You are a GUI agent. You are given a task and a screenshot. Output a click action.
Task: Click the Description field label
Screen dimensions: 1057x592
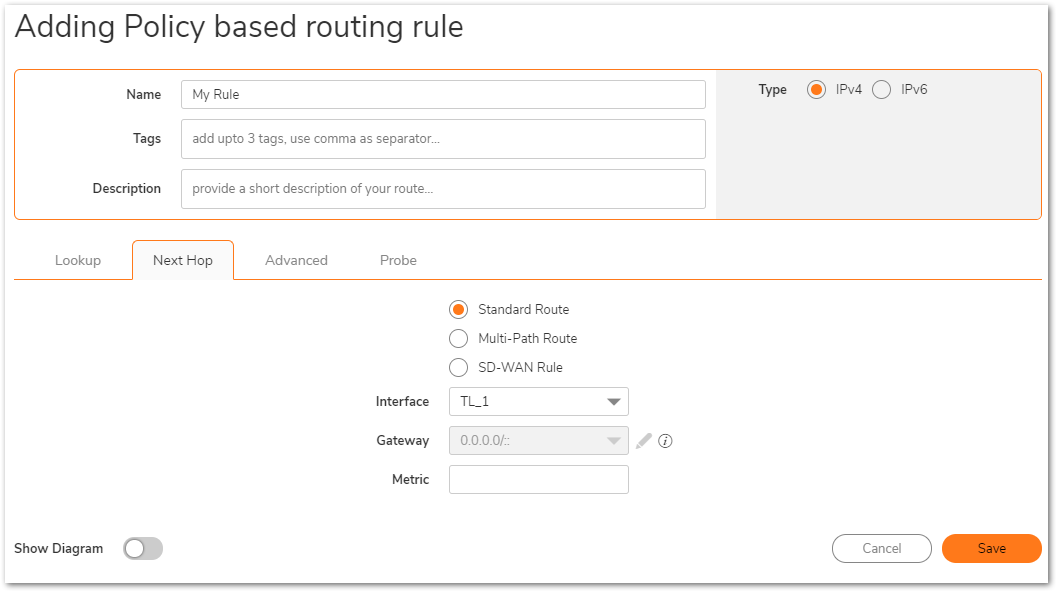127,189
